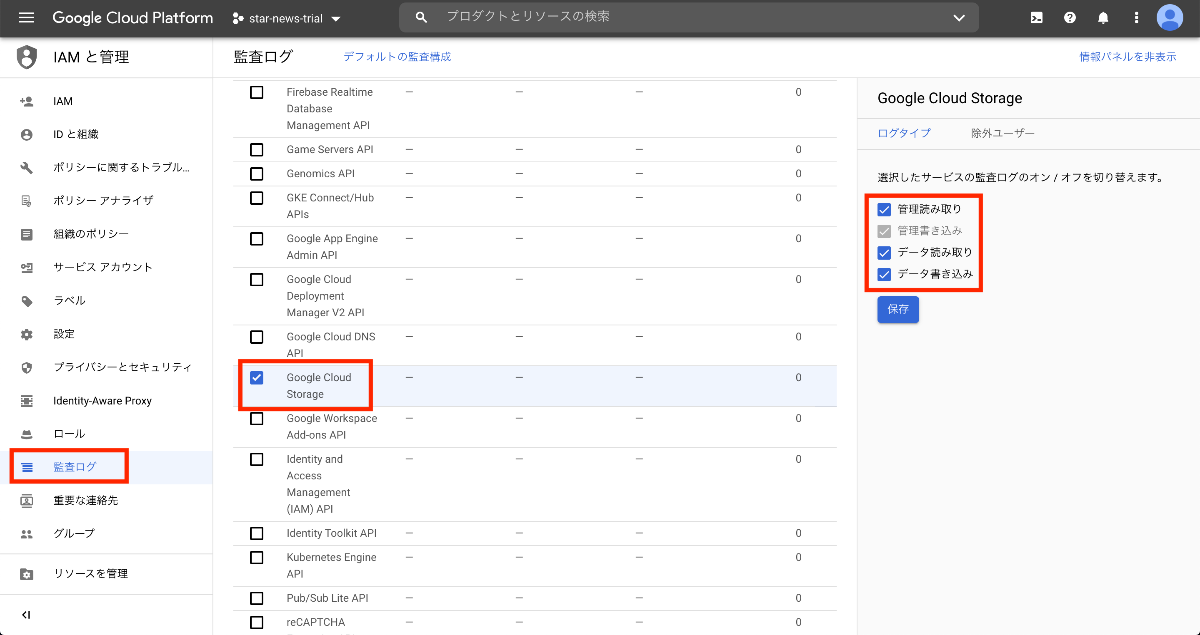Switch to the ログタイプ tab

coord(904,133)
